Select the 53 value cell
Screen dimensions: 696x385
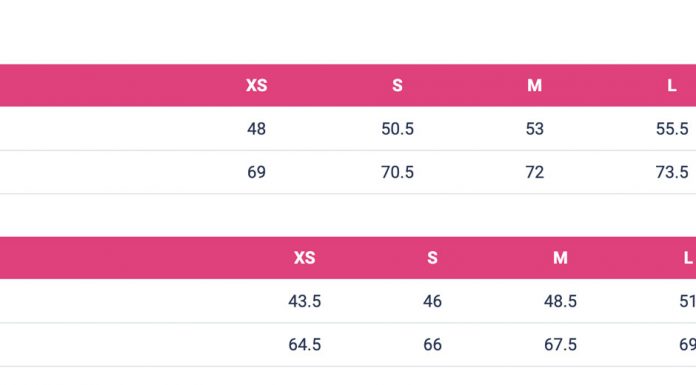pos(534,129)
